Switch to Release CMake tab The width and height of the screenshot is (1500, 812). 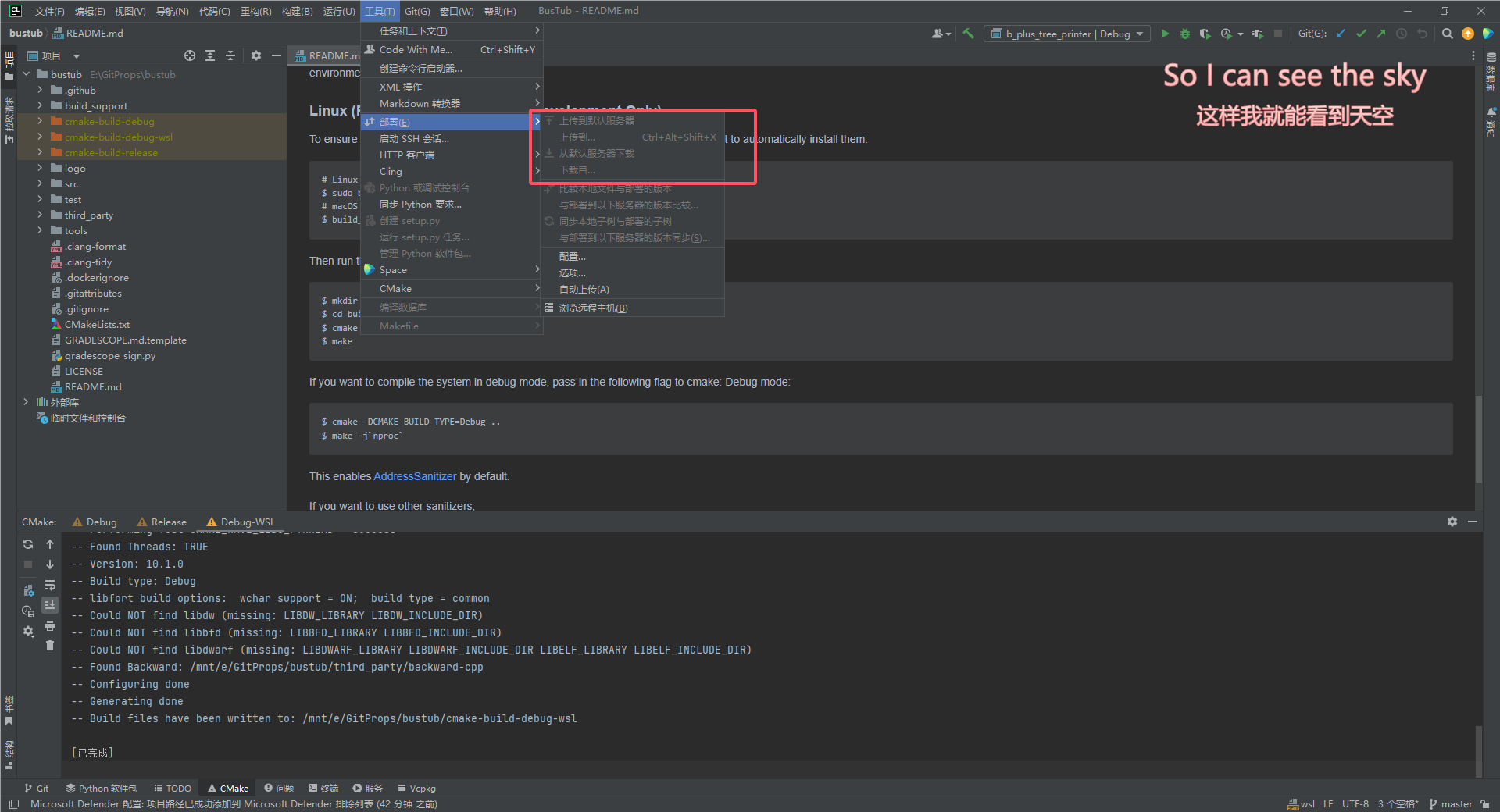(x=162, y=522)
